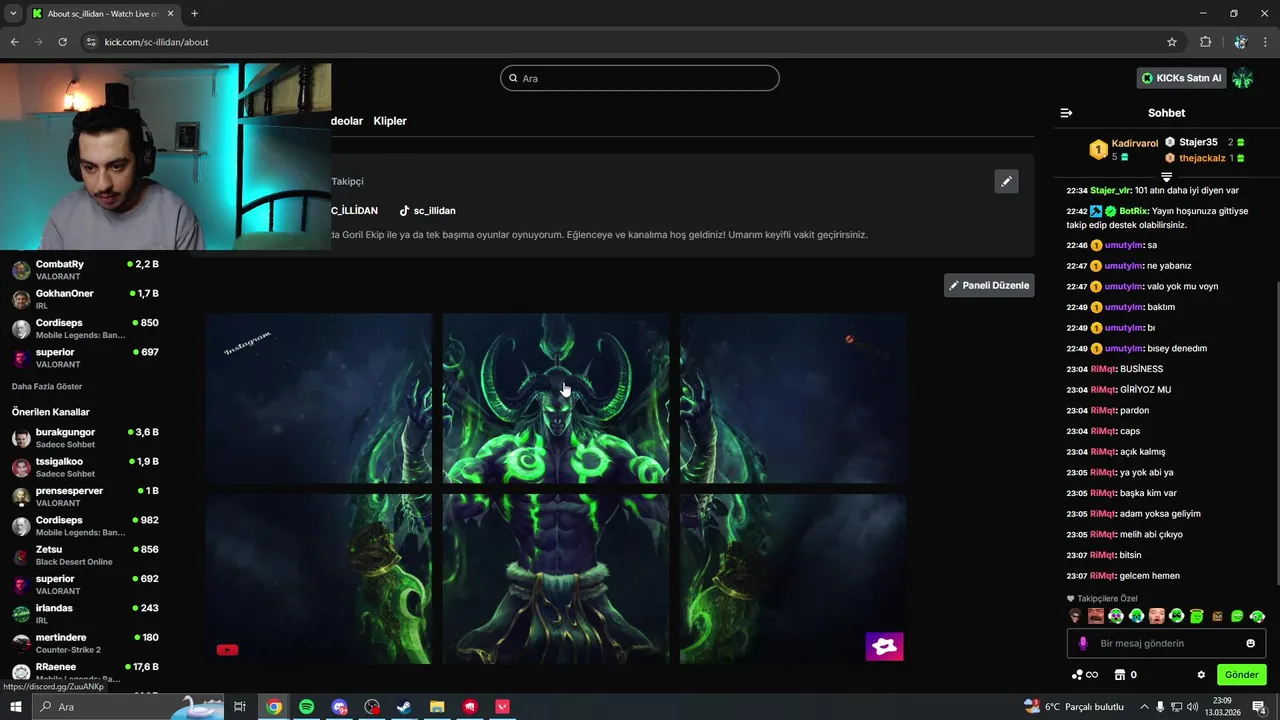Click the Gönder send button

coord(1241,675)
